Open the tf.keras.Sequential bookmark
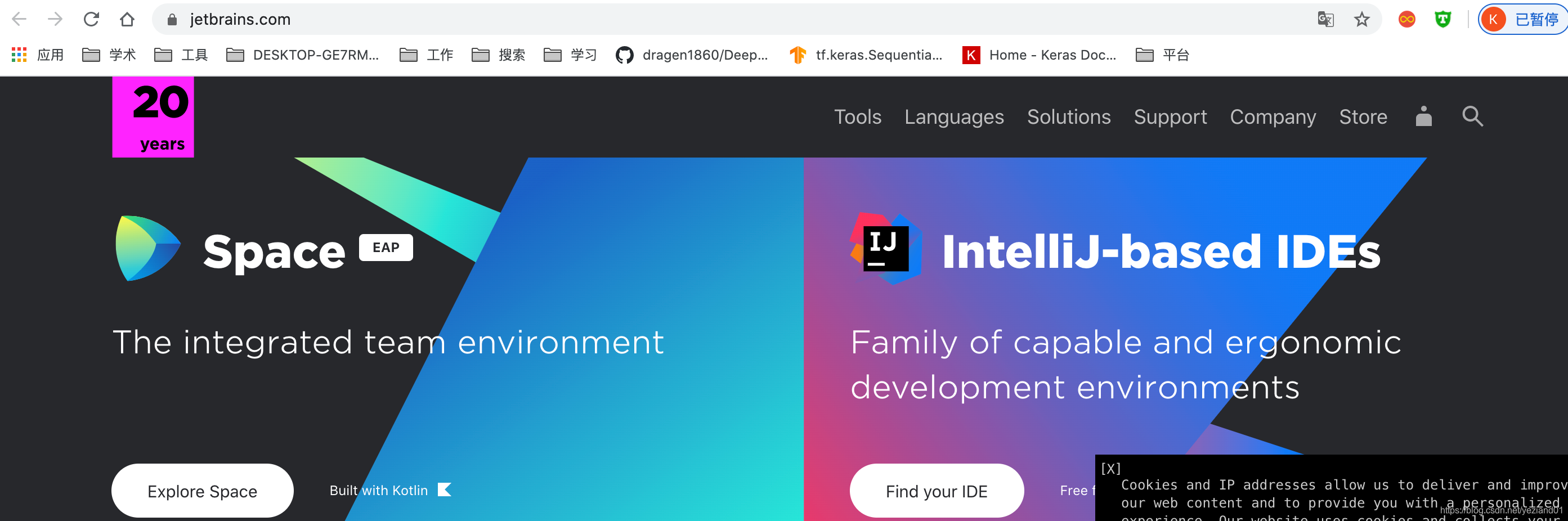This screenshot has height=521, width=1568. point(866,55)
